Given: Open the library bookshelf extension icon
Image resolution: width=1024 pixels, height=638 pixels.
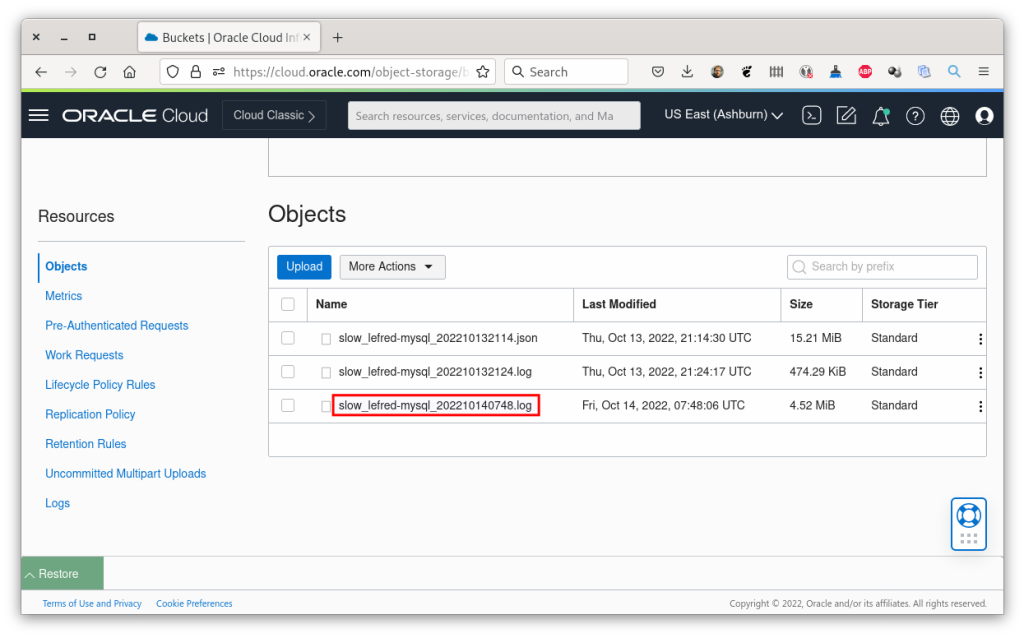Looking at the screenshot, I should 776,72.
